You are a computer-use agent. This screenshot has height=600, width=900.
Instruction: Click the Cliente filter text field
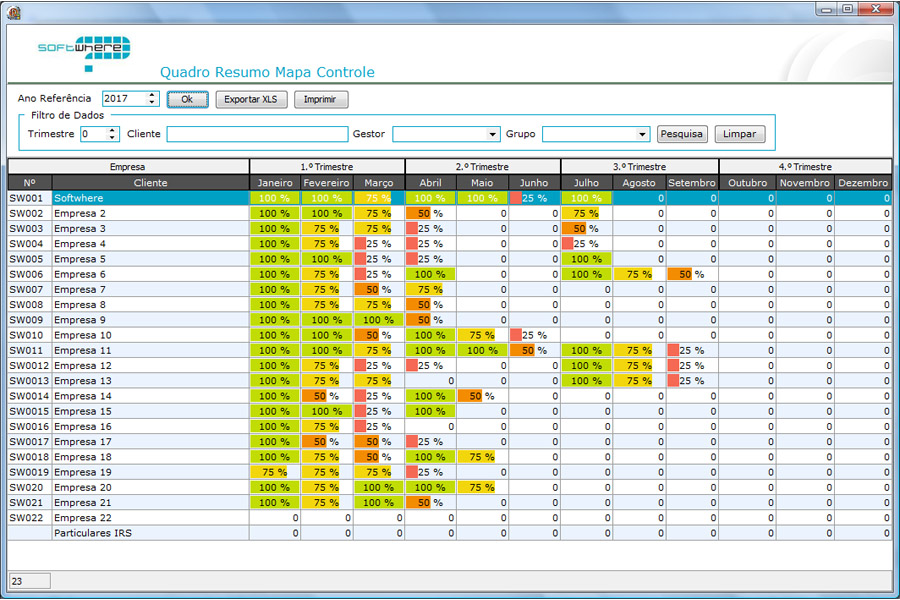click(257, 134)
